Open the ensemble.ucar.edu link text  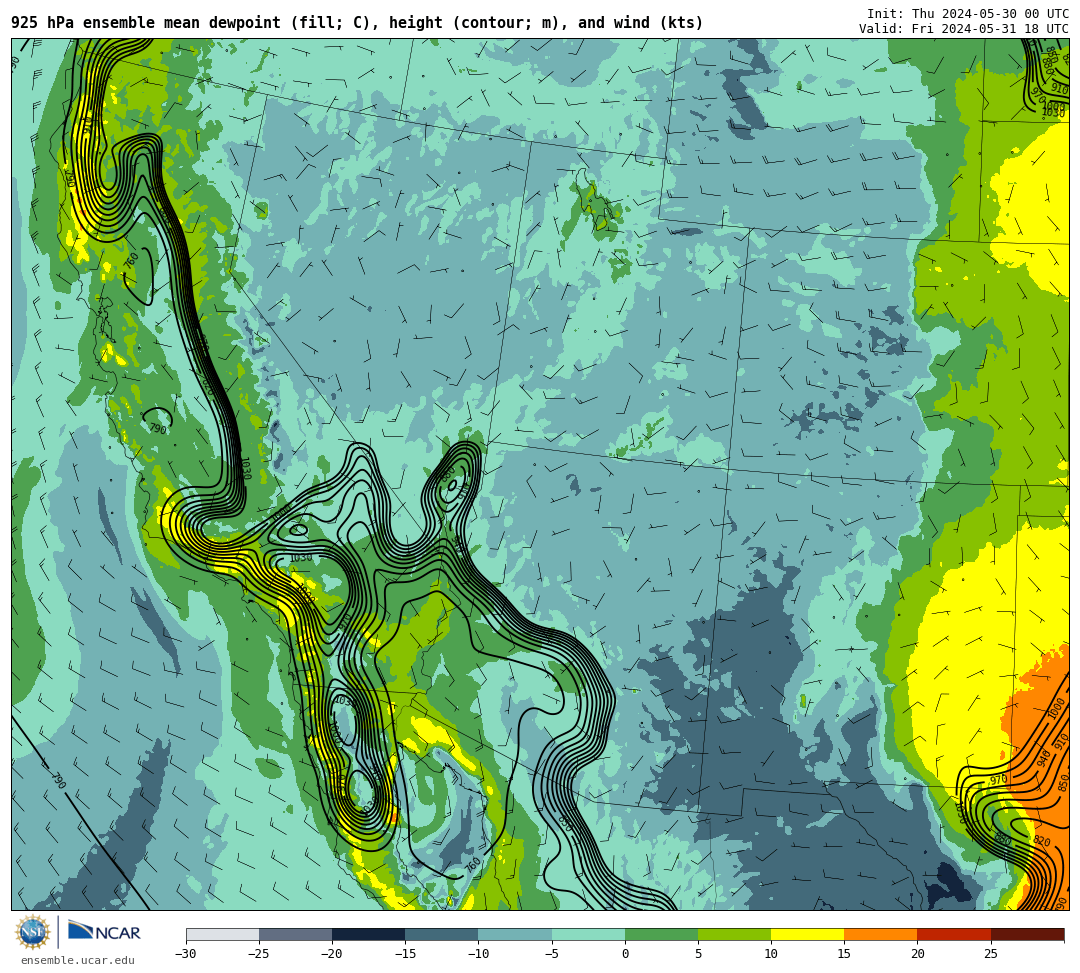click(x=78, y=960)
